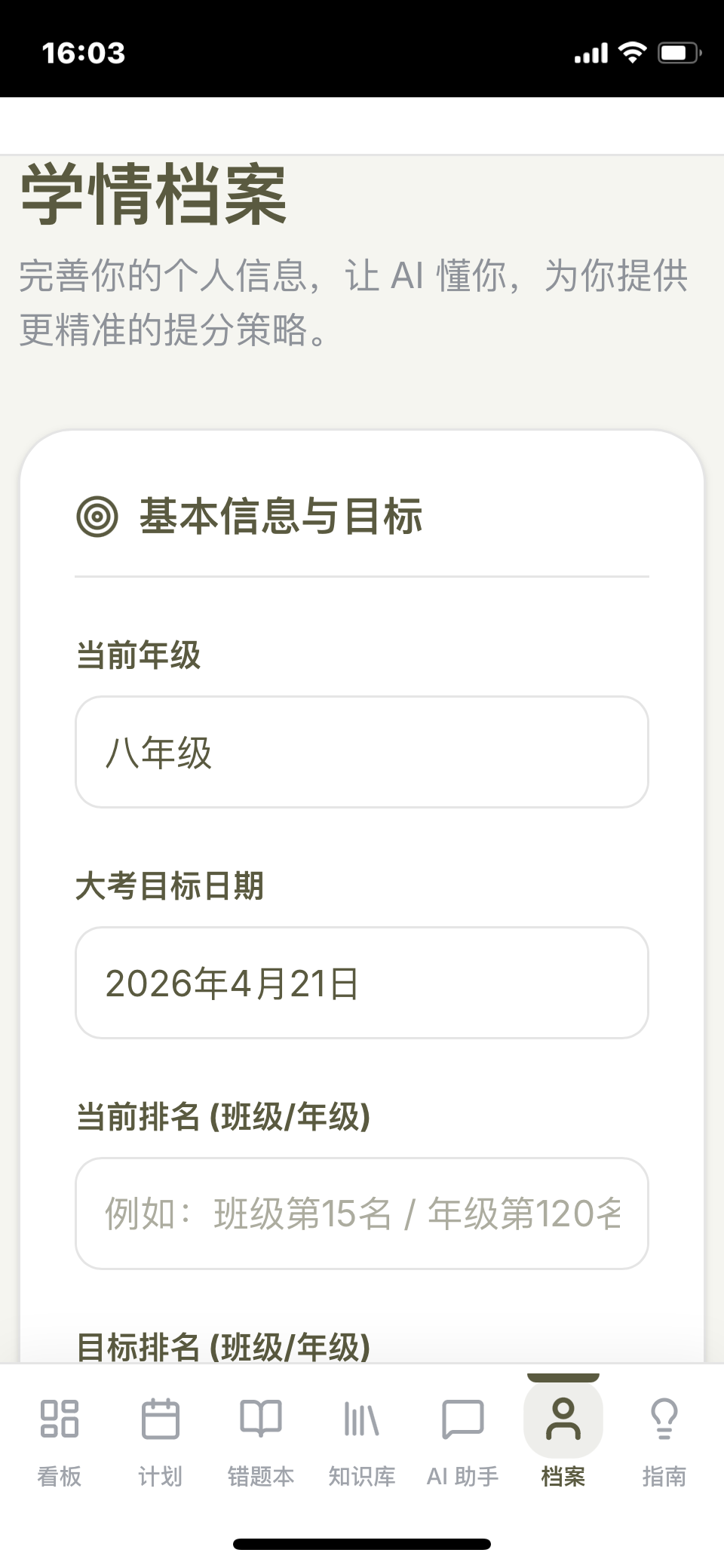Switch to the 档案 profile tab
724x1568 pixels.
(563, 1433)
